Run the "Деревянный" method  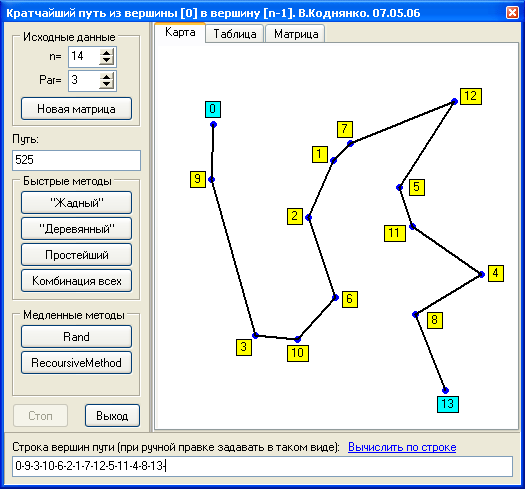point(76,229)
